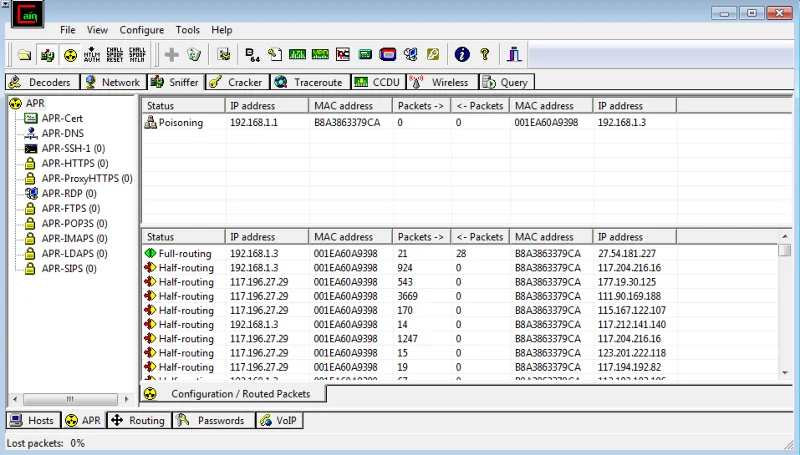Click the open folder toolbar icon
The width and height of the screenshot is (800, 455).
tap(24, 54)
